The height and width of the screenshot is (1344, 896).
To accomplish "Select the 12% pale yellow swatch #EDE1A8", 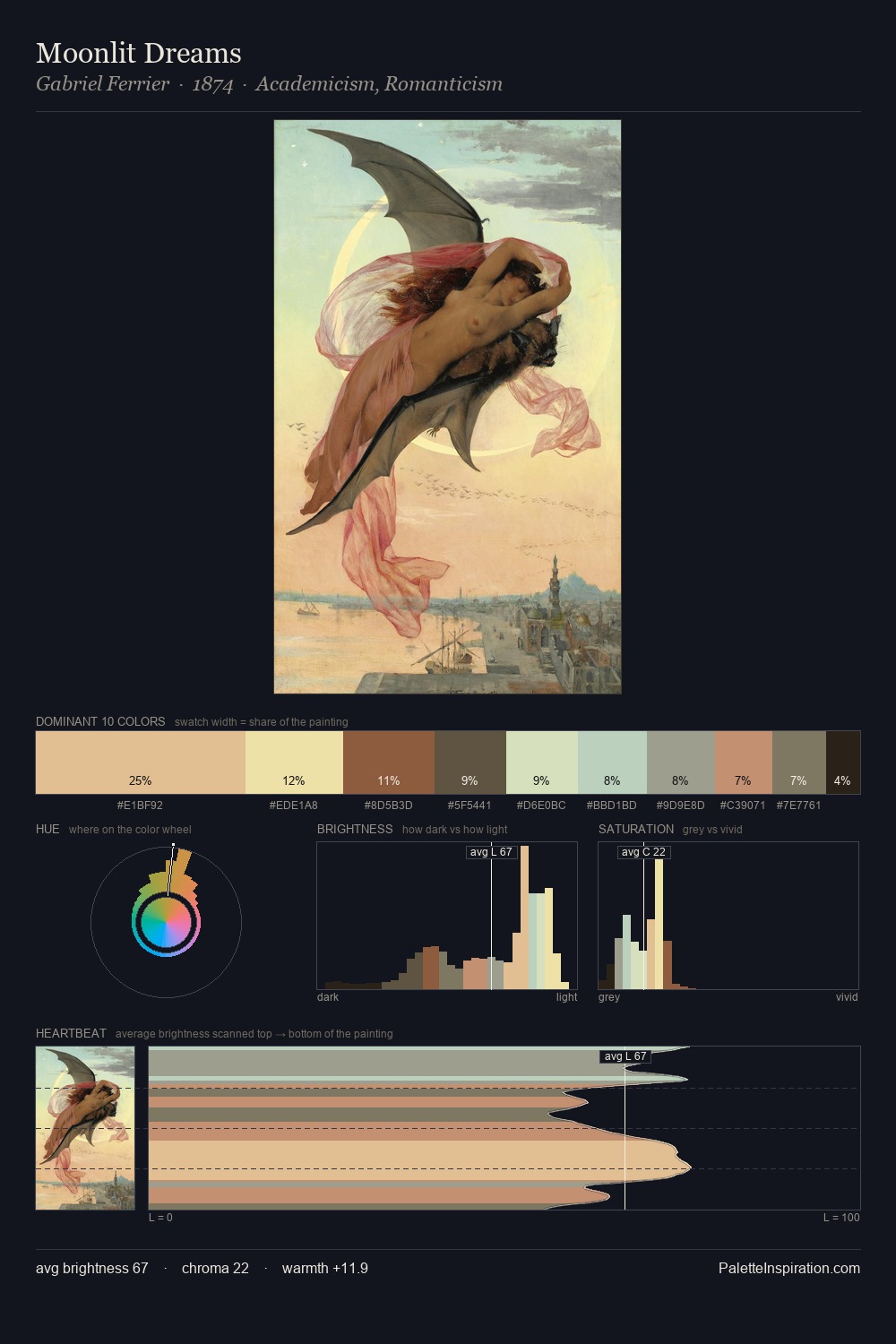I will tap(294, 762).
